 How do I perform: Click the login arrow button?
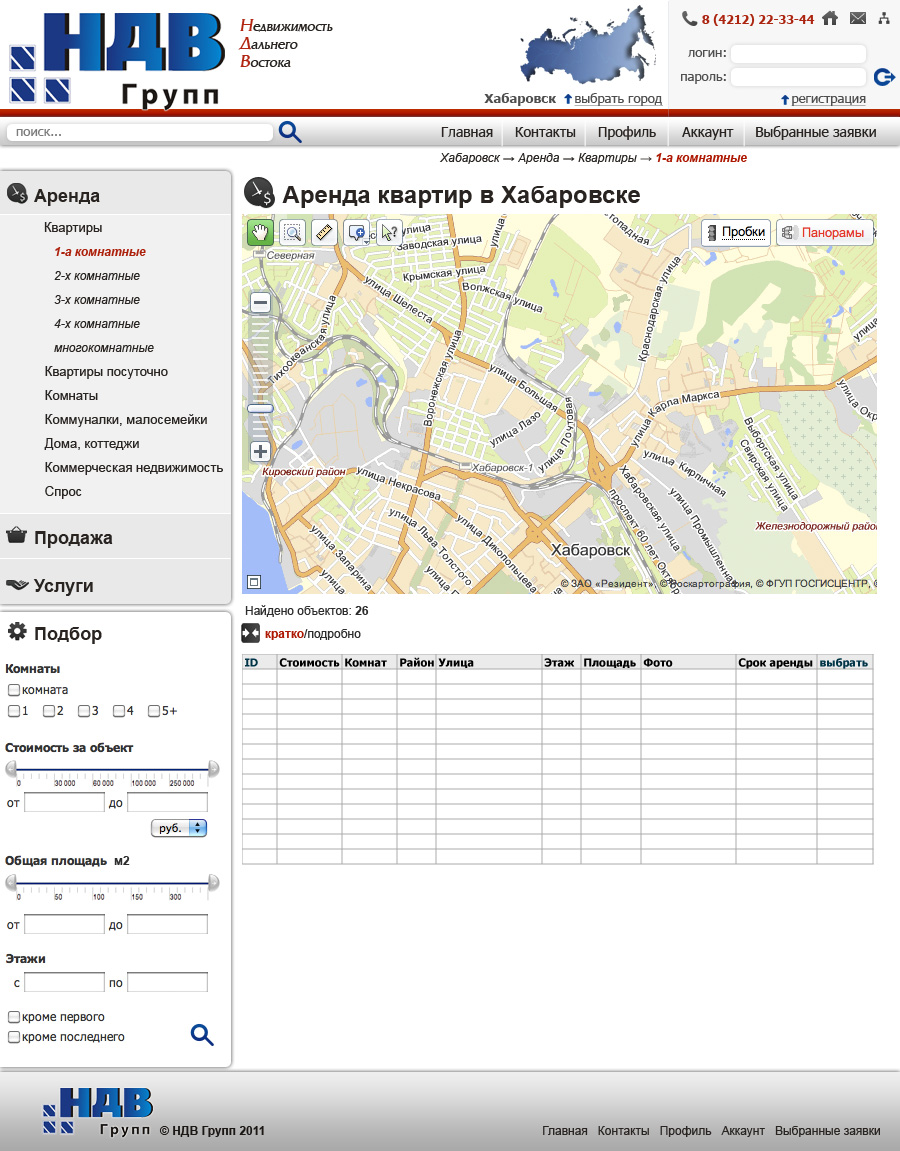point(883,77)
